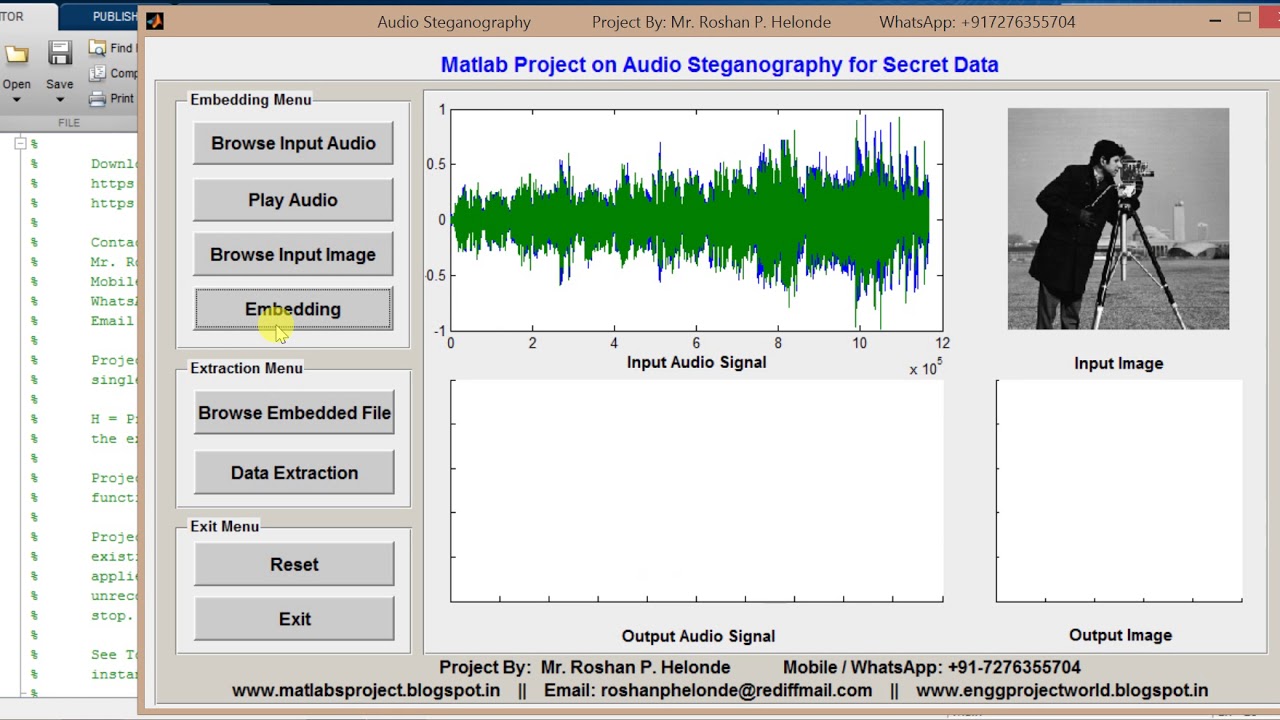Click the 'Output Image' label
Image resolution: width=1280 pixels, height=720 pixels.
point(1120,635)
